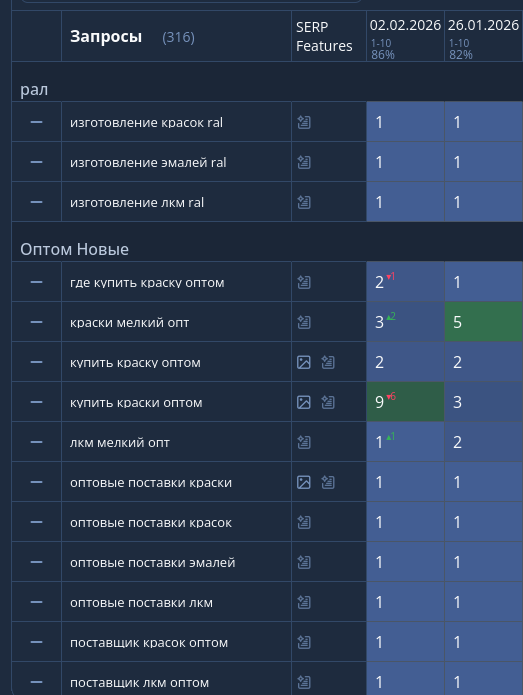This screenshot has height=695, width=523.
Task: Click image pack icon for купить краски оптом
Action: point(304,402)
